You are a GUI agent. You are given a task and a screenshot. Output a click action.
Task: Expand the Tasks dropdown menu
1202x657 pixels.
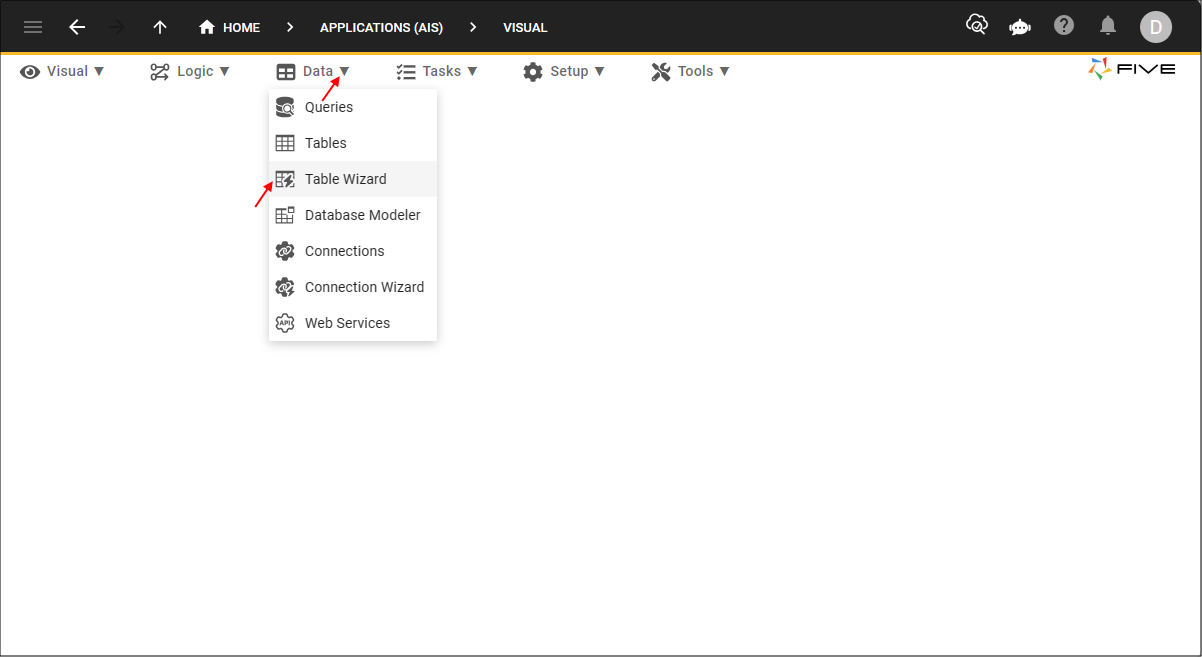[x=437, y=71]
